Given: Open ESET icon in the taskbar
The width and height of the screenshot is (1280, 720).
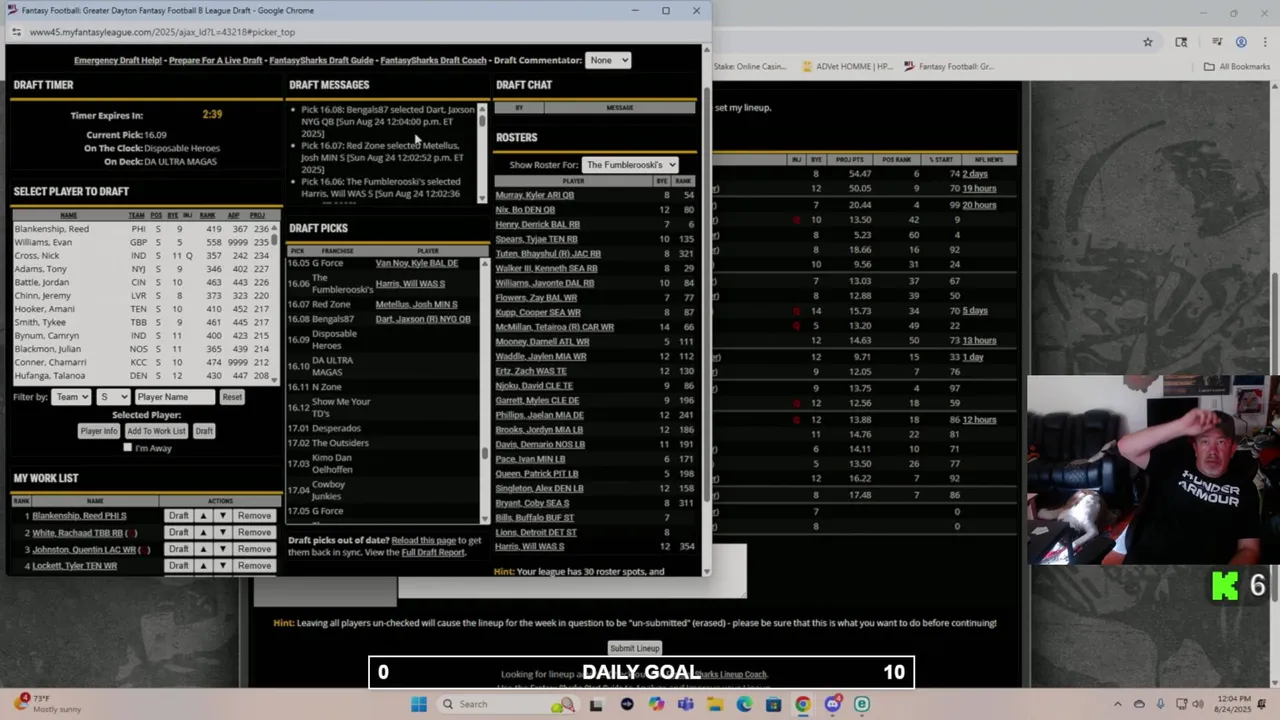Looking at the screenshot, I should click(x=861, y=704).
